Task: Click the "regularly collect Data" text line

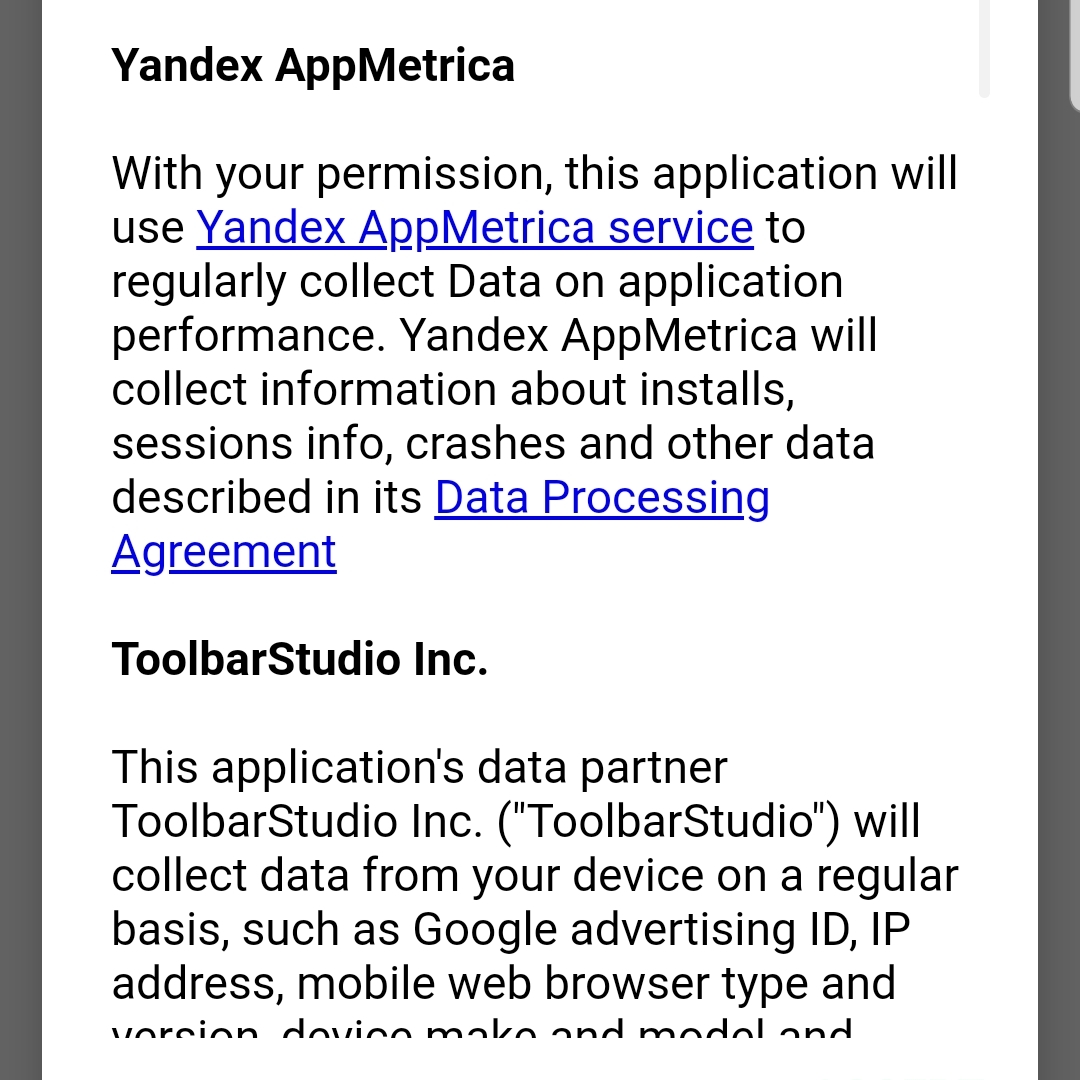Action: coord(477,282)
